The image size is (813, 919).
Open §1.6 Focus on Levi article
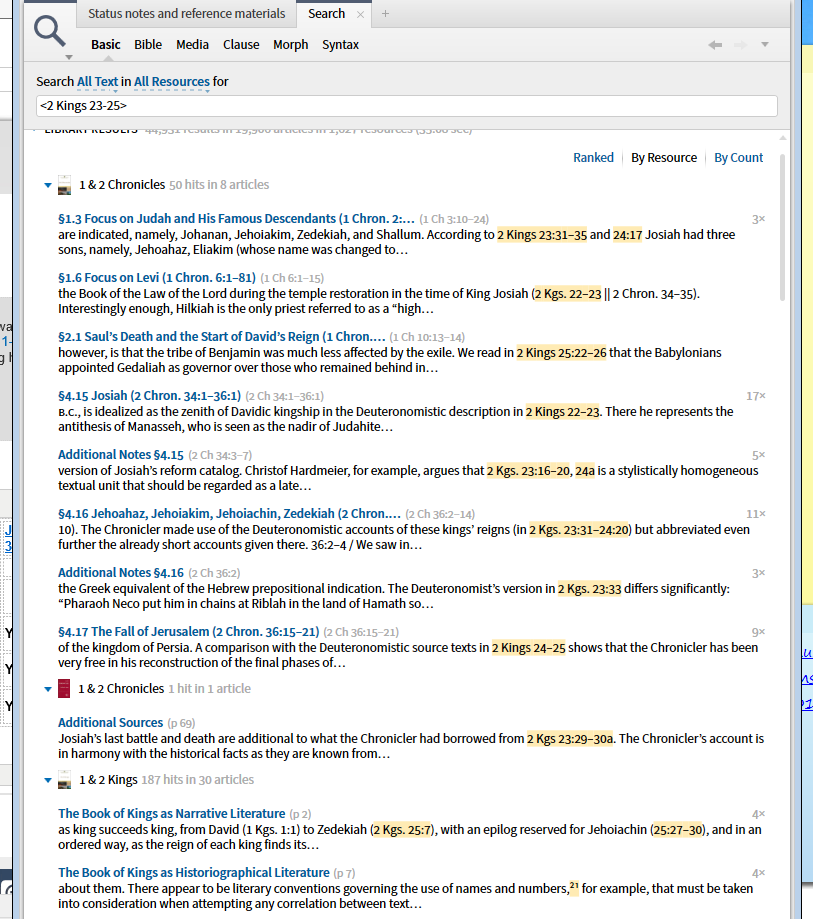[157, 278]
